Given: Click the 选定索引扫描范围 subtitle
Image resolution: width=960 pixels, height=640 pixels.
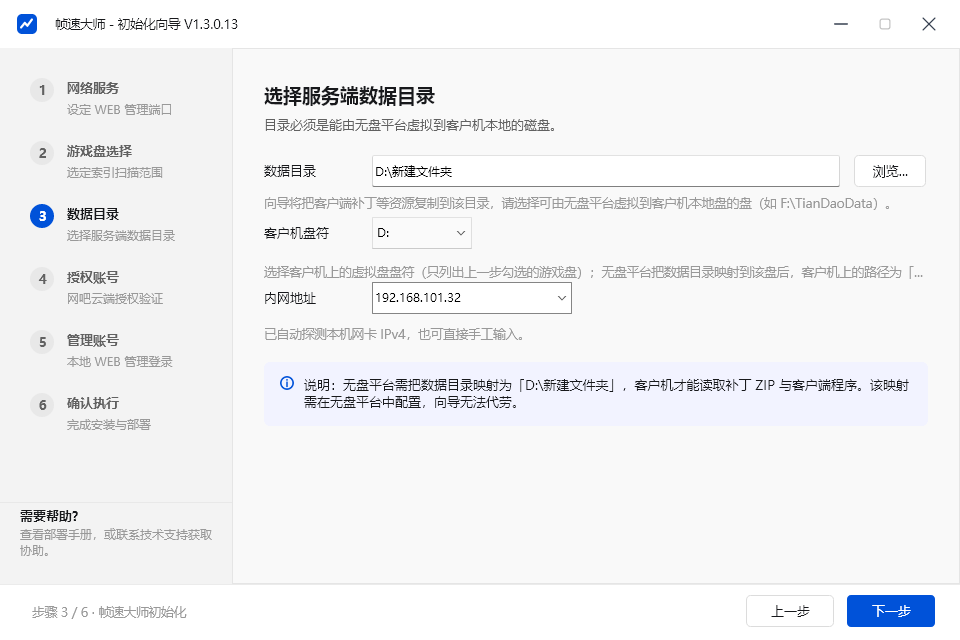Looking at the screenshot, I should coord(114,173).
